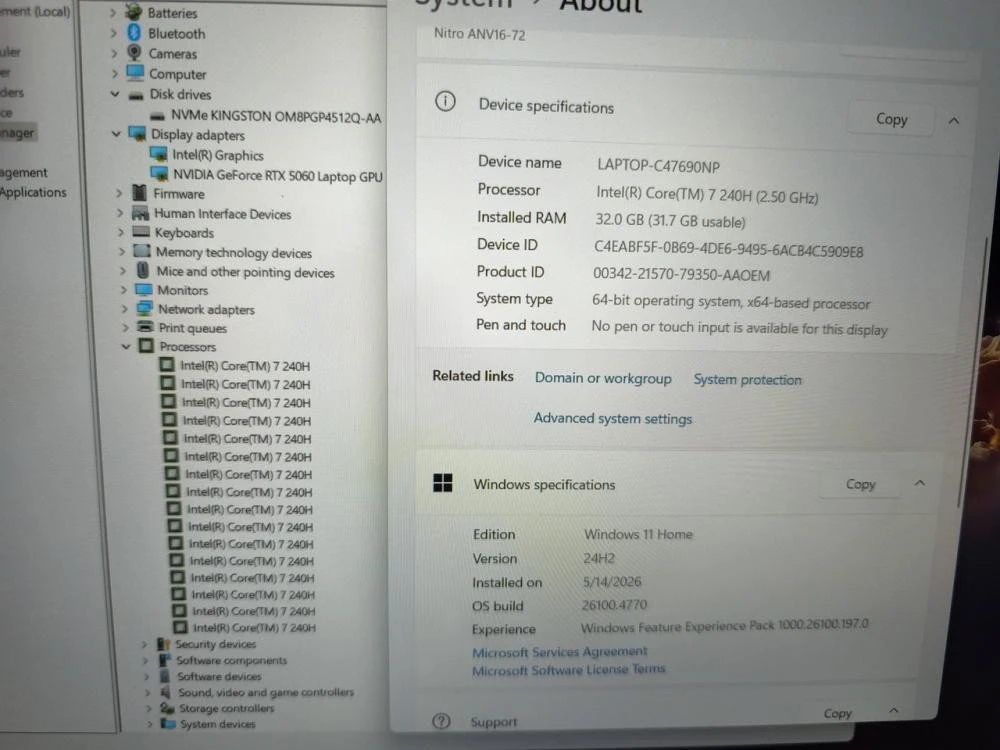This screenshot has width=1000, height=750.
Task: Click the Installed RAM value 32.0 GB
Action: point(670,221)
